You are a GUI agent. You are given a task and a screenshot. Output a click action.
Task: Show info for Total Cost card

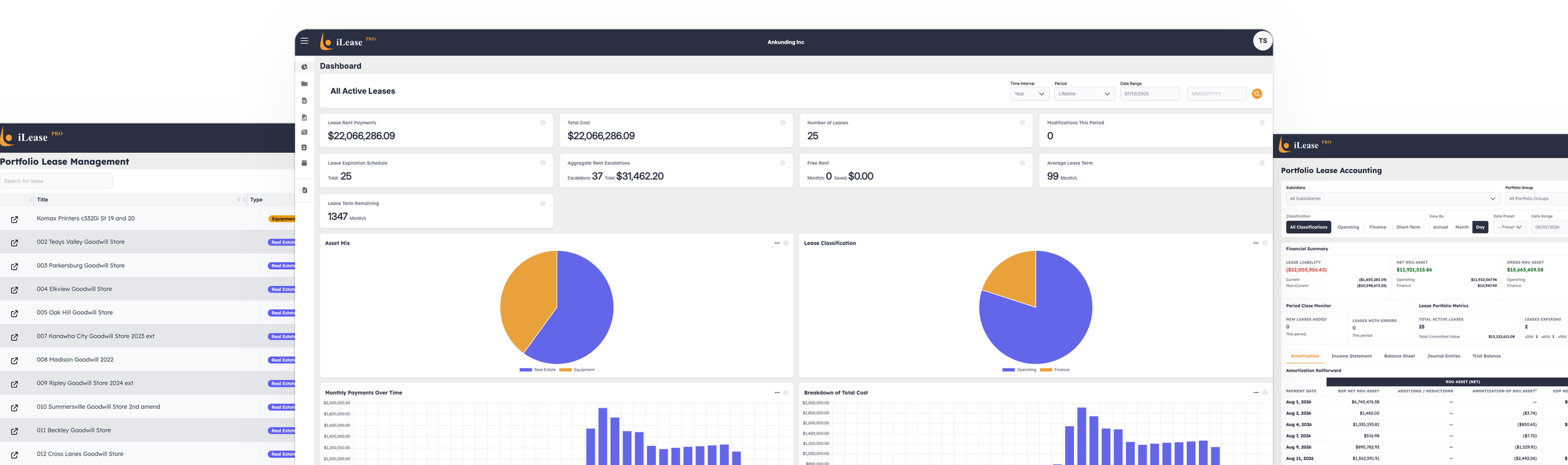pos(782,123)
